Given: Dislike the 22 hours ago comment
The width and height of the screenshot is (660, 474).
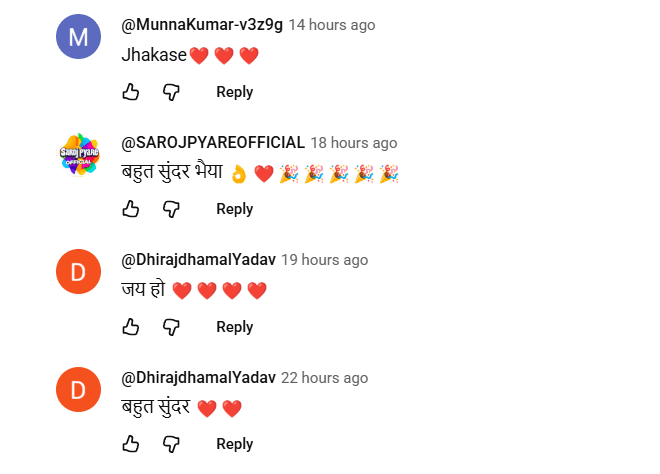Looking at the screenshot, I should click(171, 444).
